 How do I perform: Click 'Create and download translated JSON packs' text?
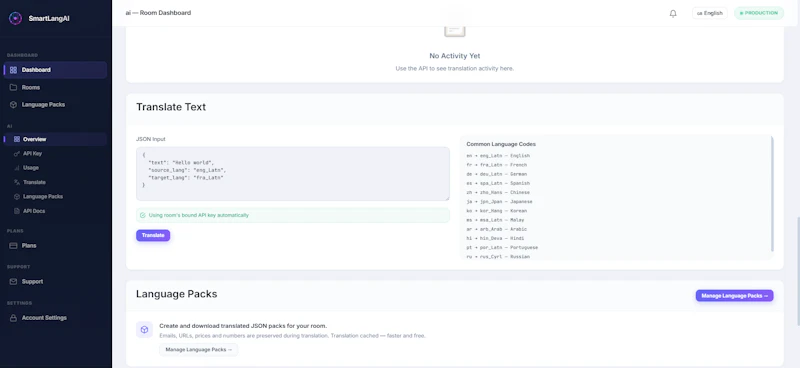pyautogui.click(x=243, y=326)
